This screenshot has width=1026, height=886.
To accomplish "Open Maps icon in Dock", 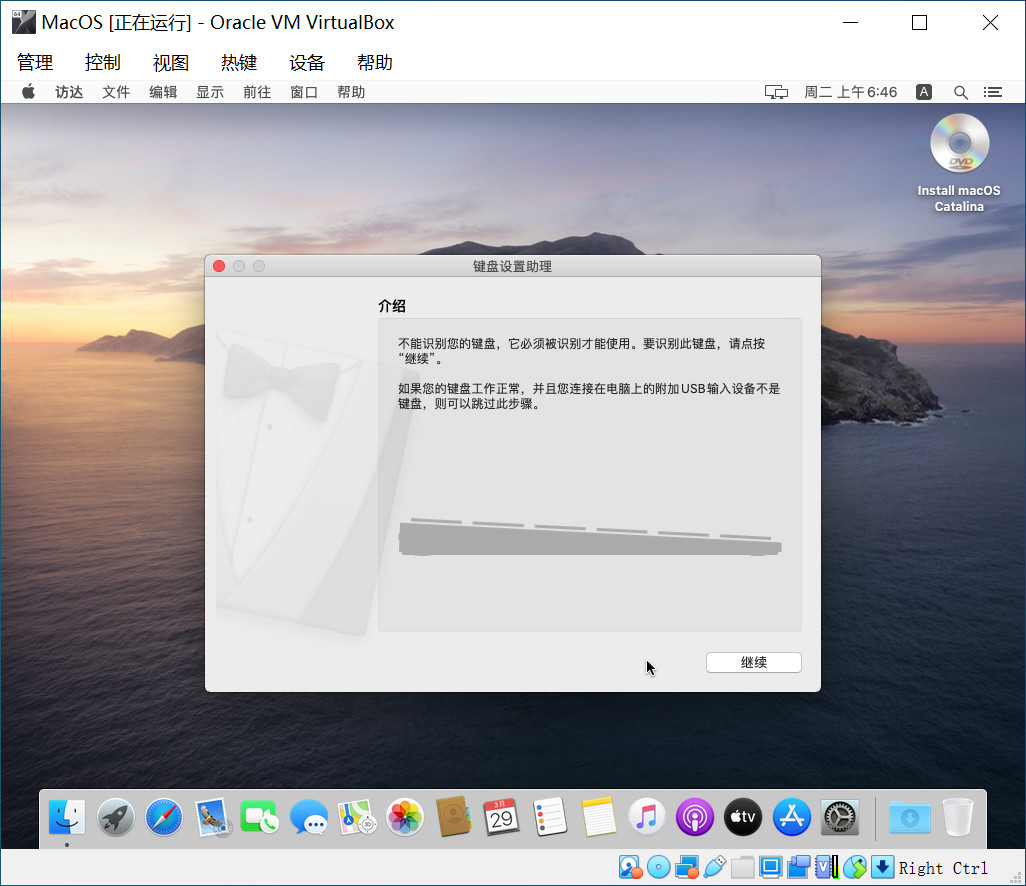I will (x=357, y=818).
